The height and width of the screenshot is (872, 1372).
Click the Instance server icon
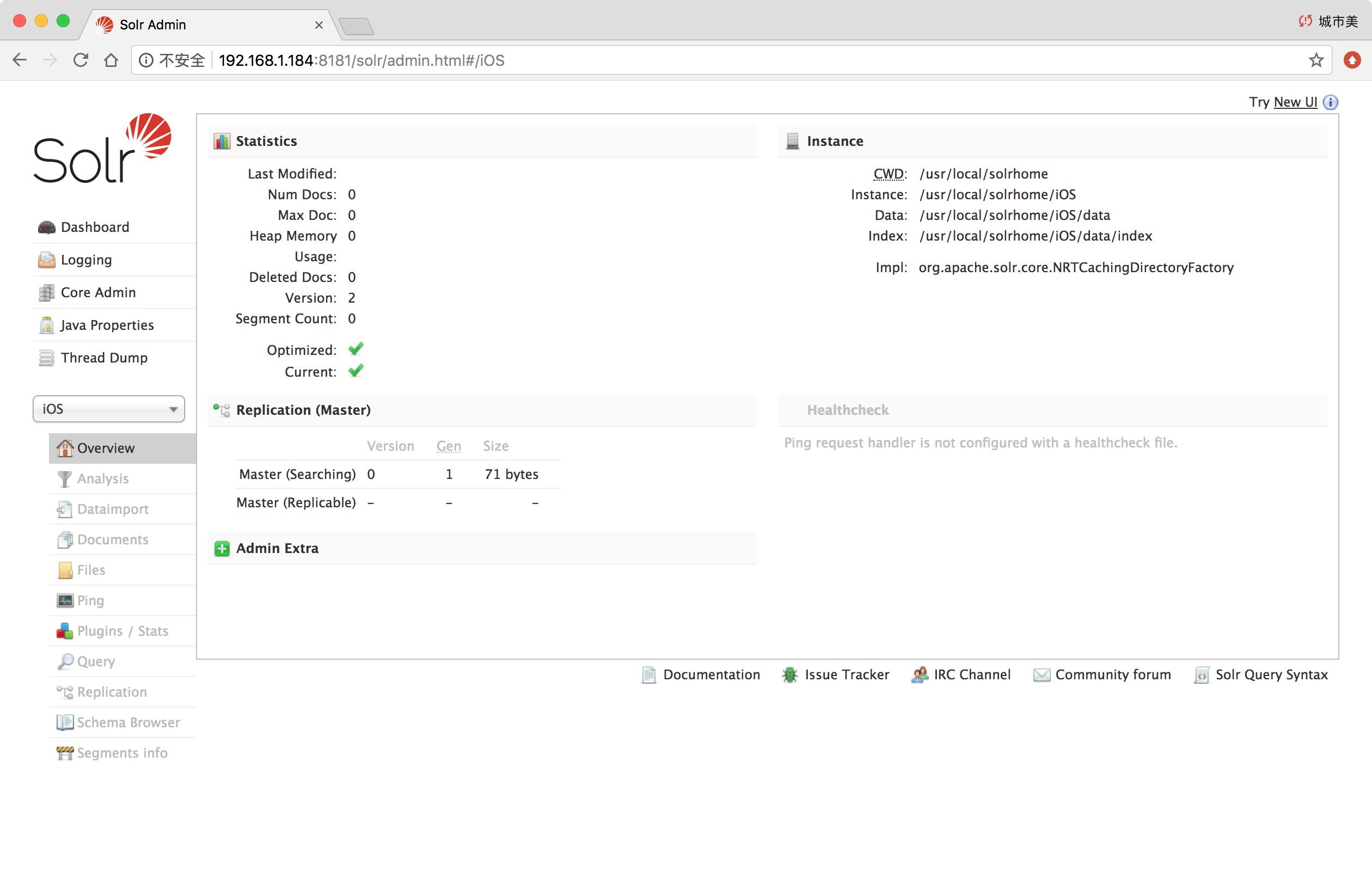793,142
